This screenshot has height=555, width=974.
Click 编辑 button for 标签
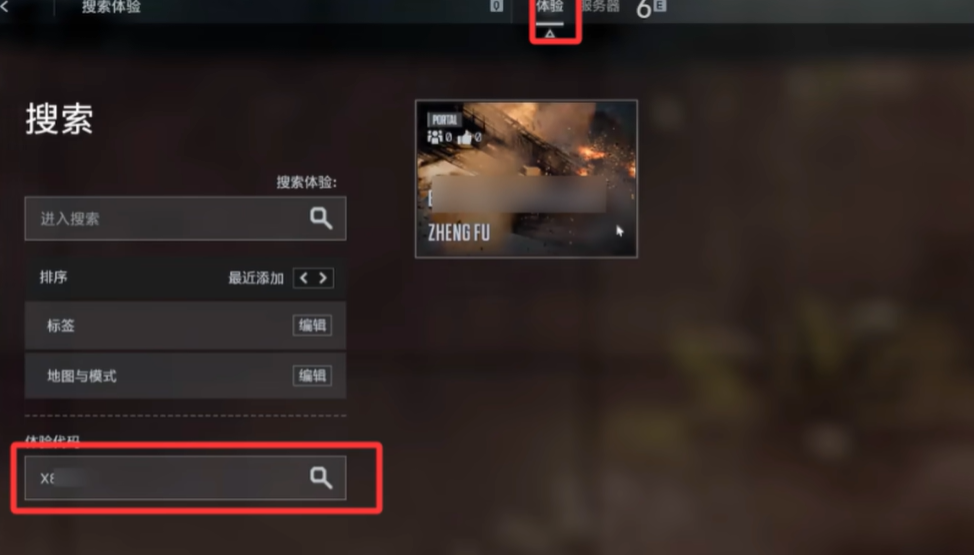click(x=312, y=325)
